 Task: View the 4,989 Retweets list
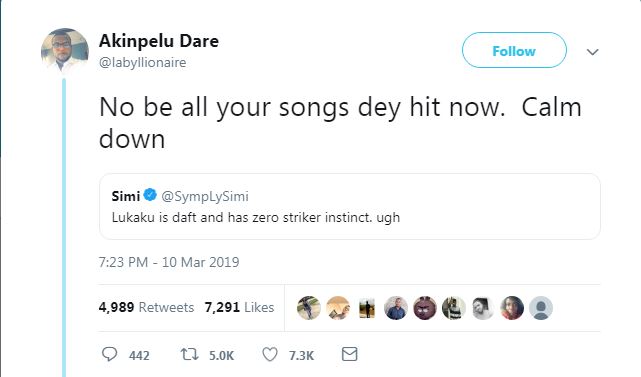click(x=146, y=307)
